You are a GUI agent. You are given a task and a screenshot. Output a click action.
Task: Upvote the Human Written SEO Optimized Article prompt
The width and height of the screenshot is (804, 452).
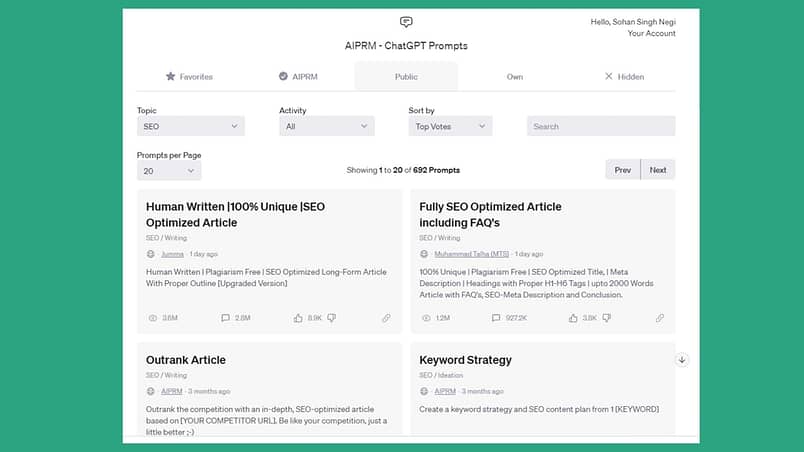pyautogui.click(x=298, y=318)
